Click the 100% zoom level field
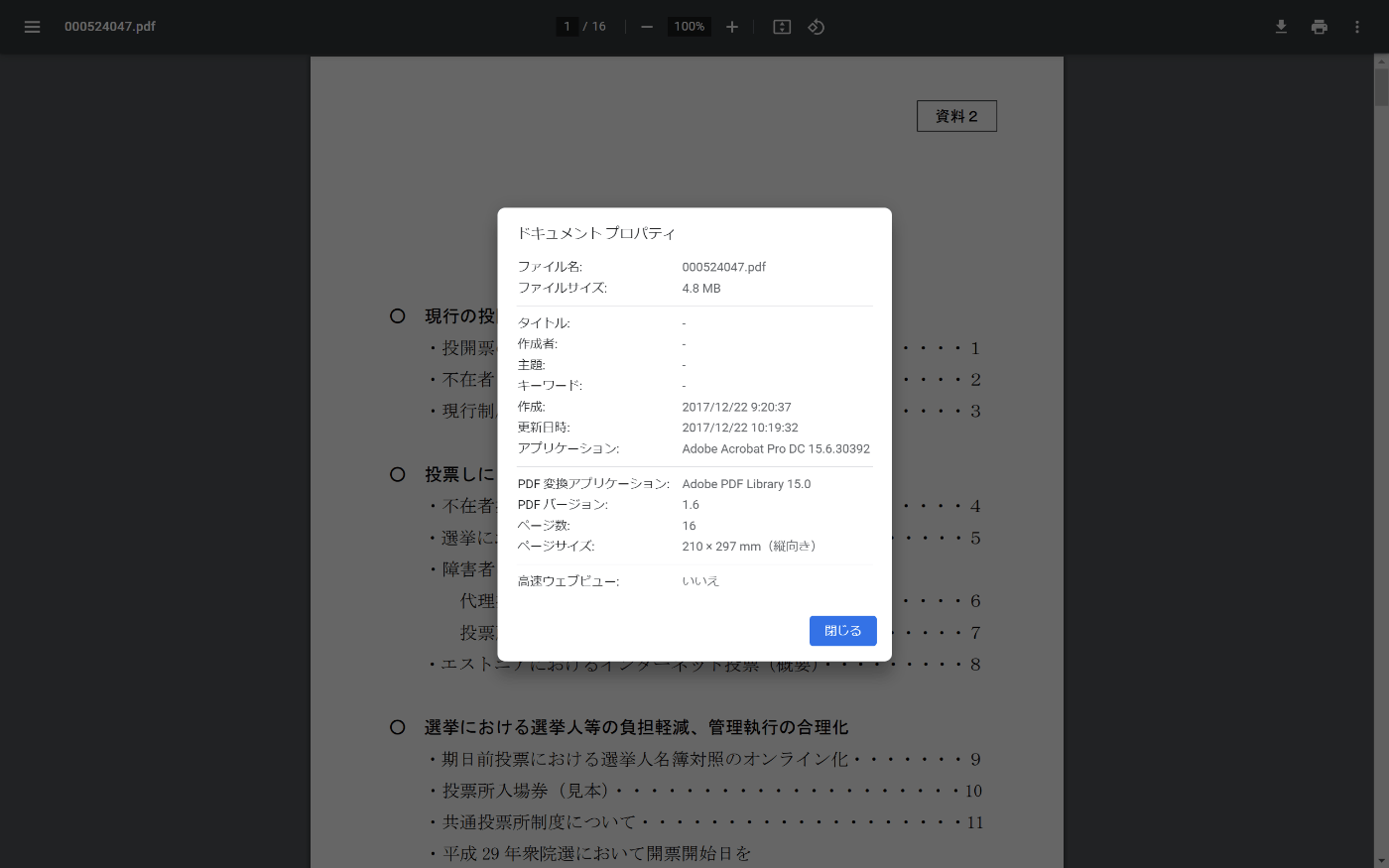Image resolution: width=1389 pixels, height=868 pixels. [x=690, y=27]
